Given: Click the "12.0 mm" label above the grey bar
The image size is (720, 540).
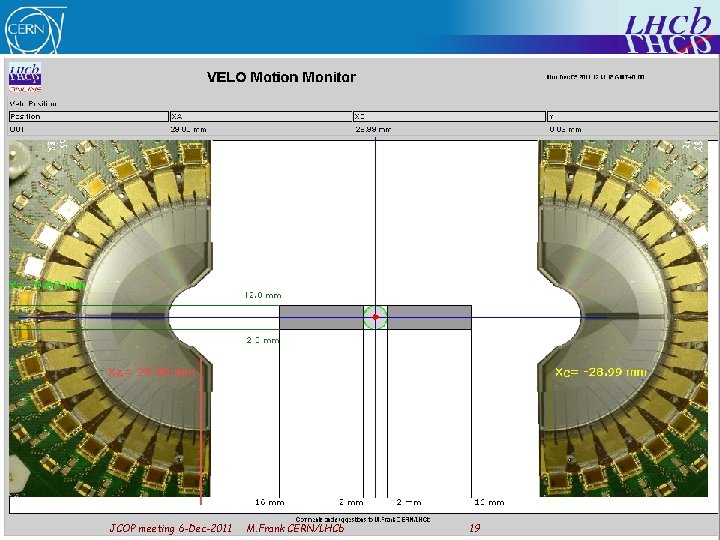Looking at the screenshot, I should point(263,295).
